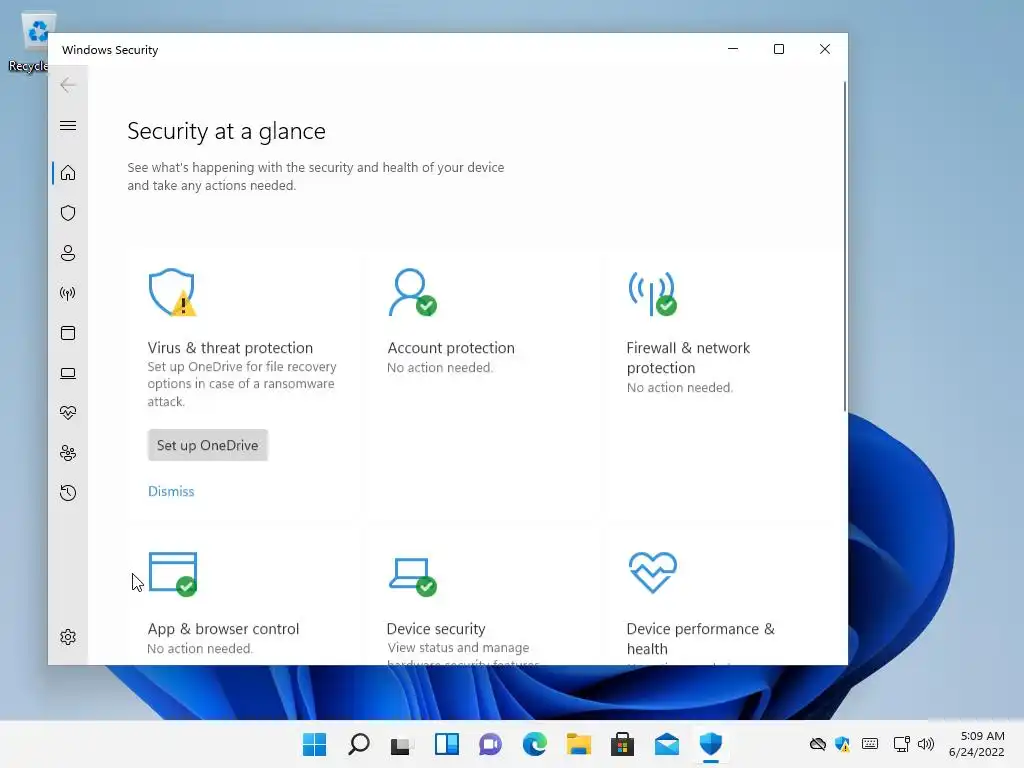Open volume control tray icon

926,744
